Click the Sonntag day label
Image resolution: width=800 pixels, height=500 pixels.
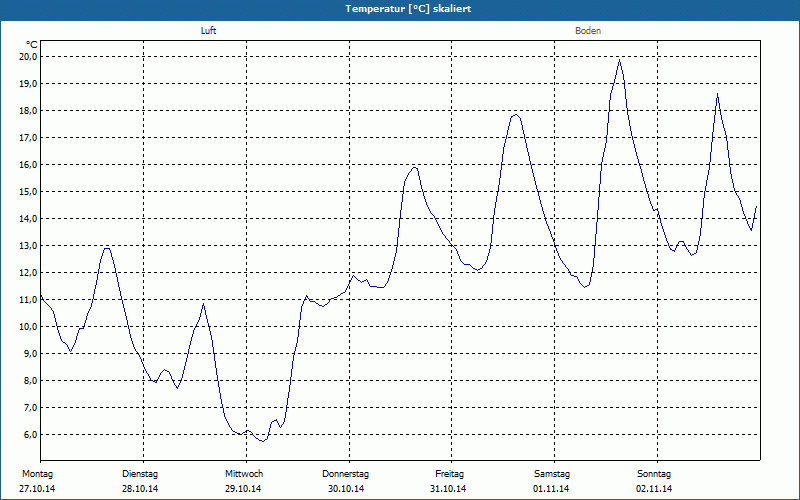[654, 474]
